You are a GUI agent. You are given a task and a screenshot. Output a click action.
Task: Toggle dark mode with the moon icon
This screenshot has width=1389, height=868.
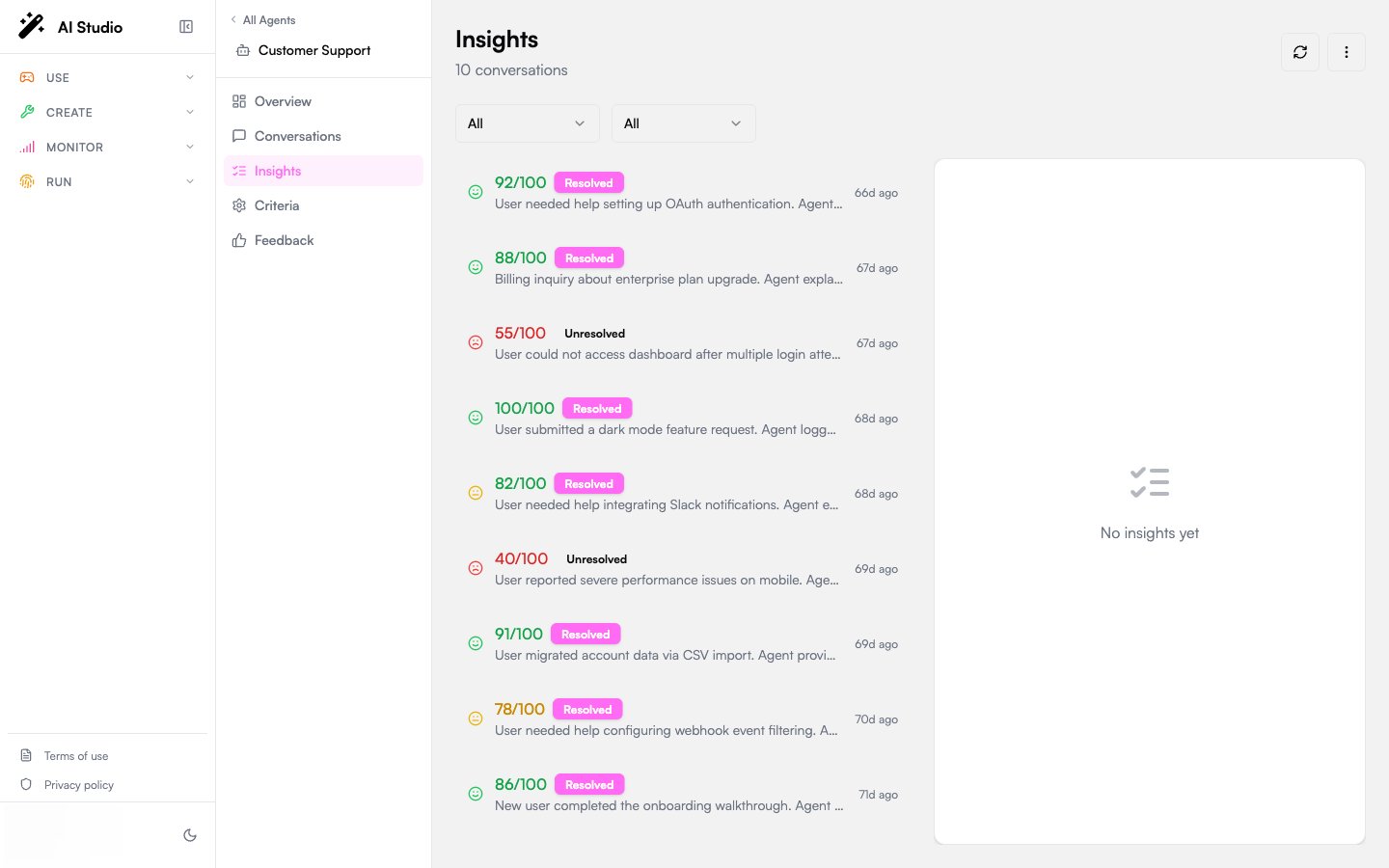190,835
